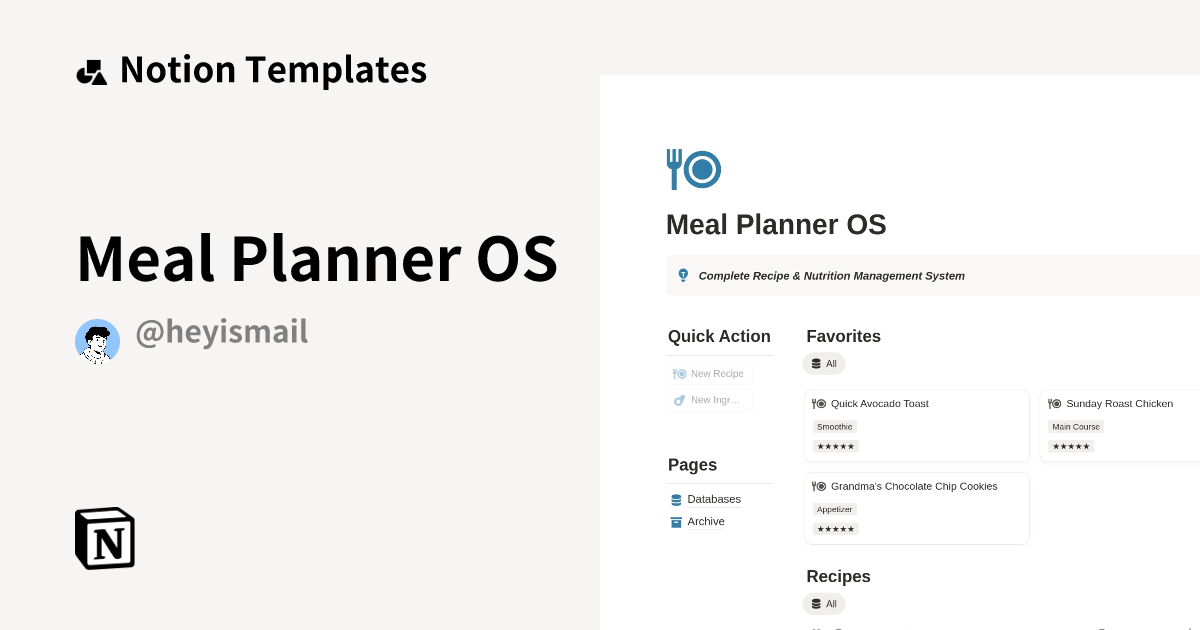This screenshot has width=1200, height=630.
Task: Toggle the All filter under Favorites
Action: [x=824, y=363]
